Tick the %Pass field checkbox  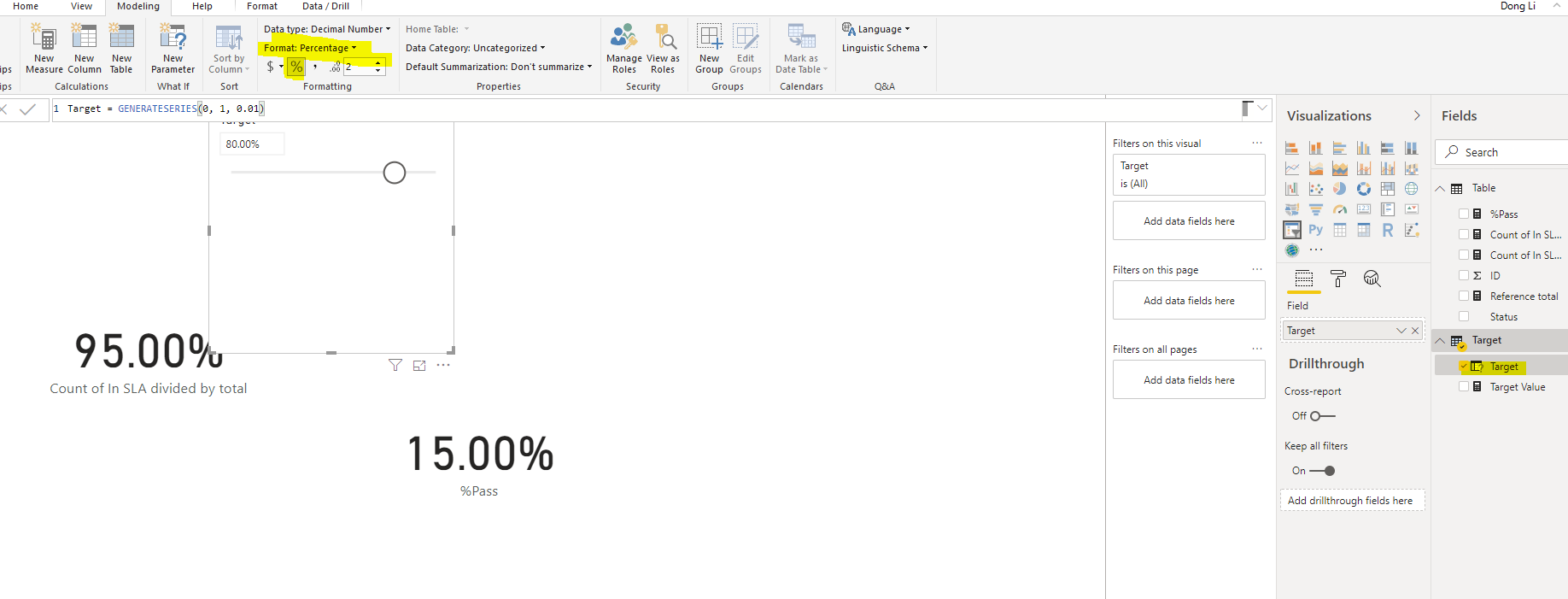click(x=1464, y=214)
